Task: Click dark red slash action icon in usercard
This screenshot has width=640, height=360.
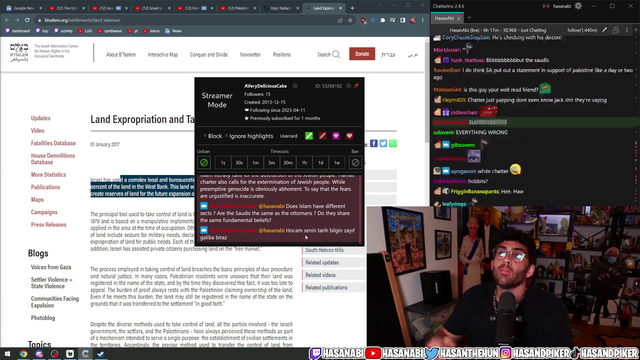Action: [x=322, y=136]
